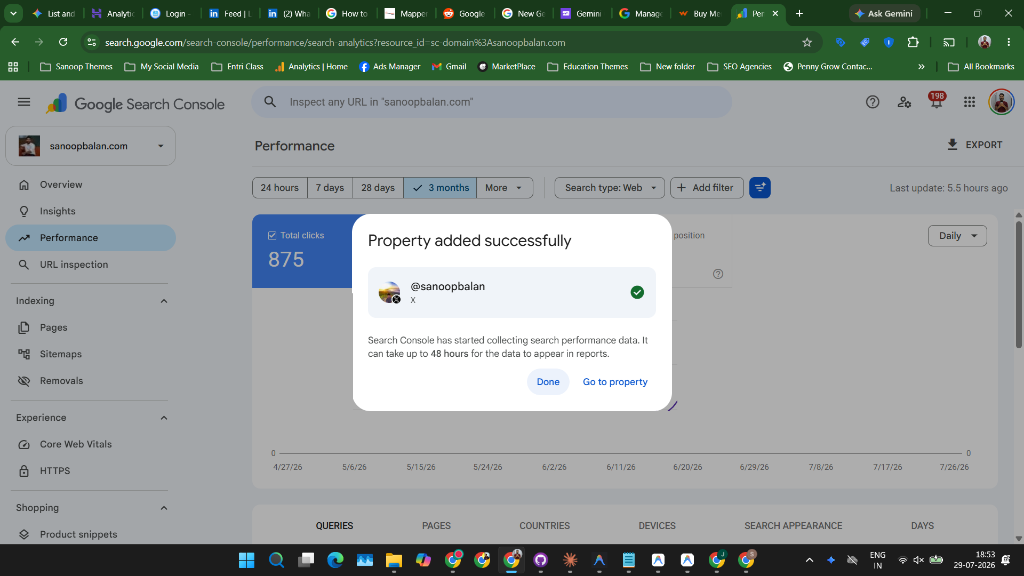
Task: Click the page vertical scrollbar
Action: tap(1019, 285)
